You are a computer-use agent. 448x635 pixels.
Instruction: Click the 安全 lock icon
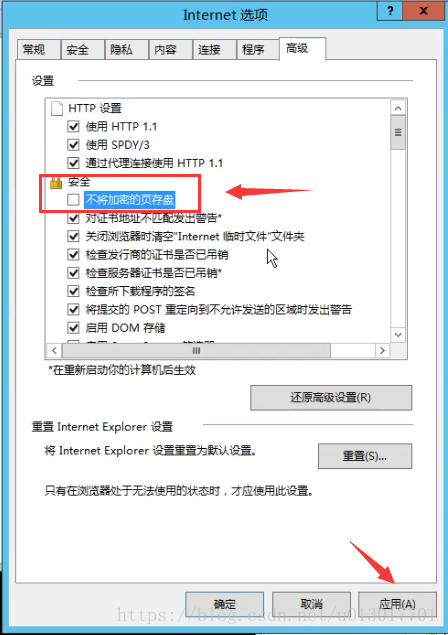click(x=56, y=183)
